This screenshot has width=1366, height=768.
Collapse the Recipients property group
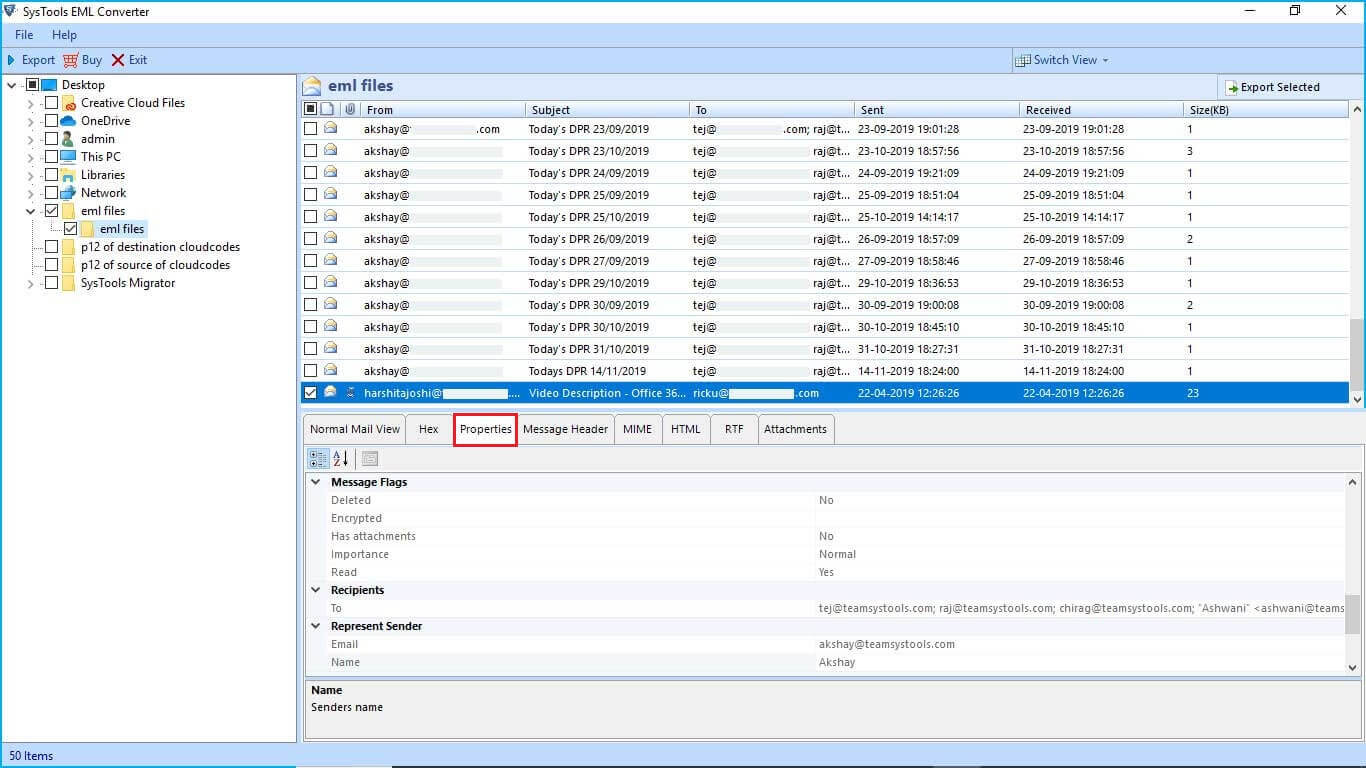[x=316, y=590]
